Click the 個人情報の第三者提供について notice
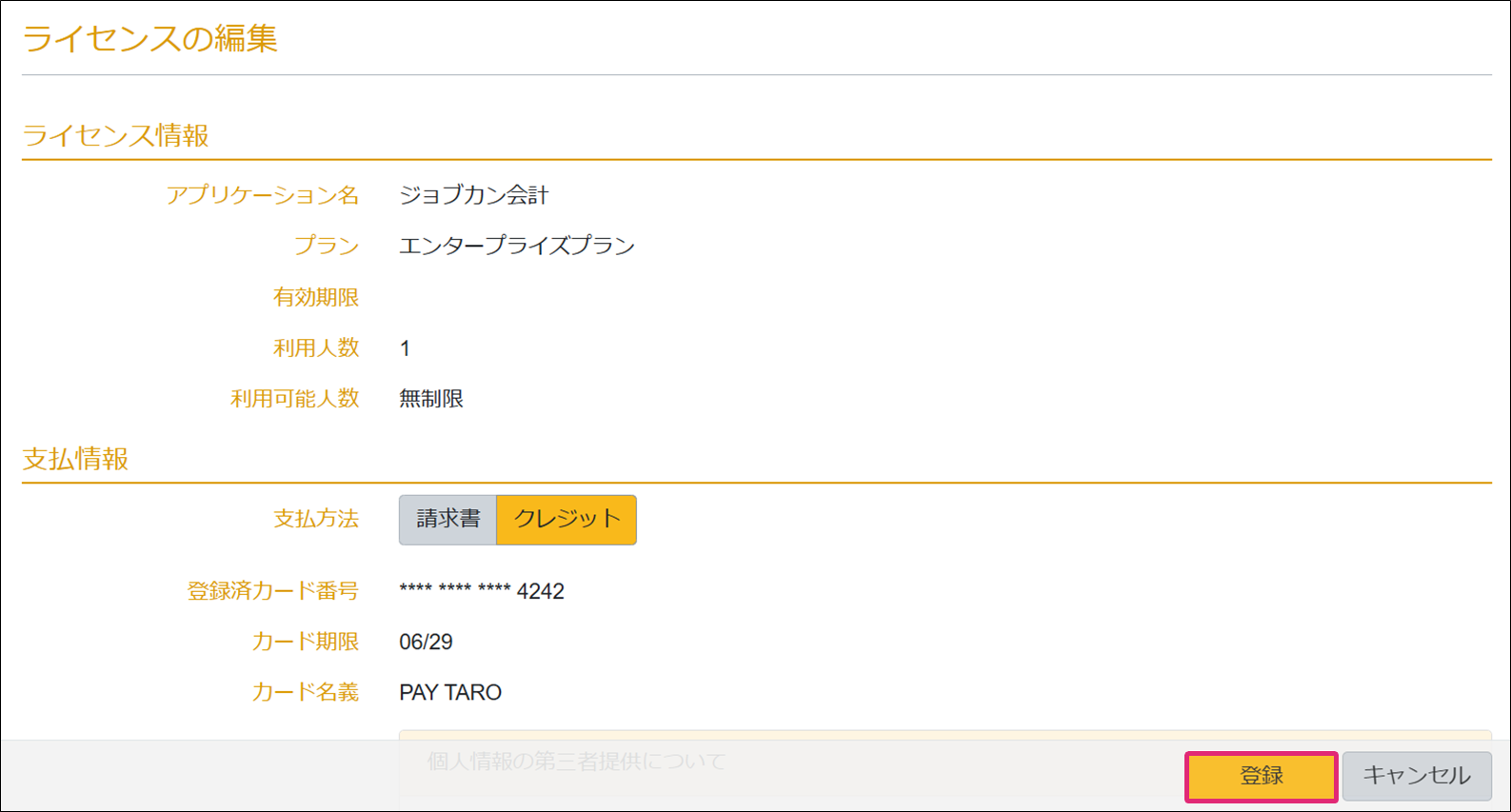The image size is (1511, 812). pos(576,762)
